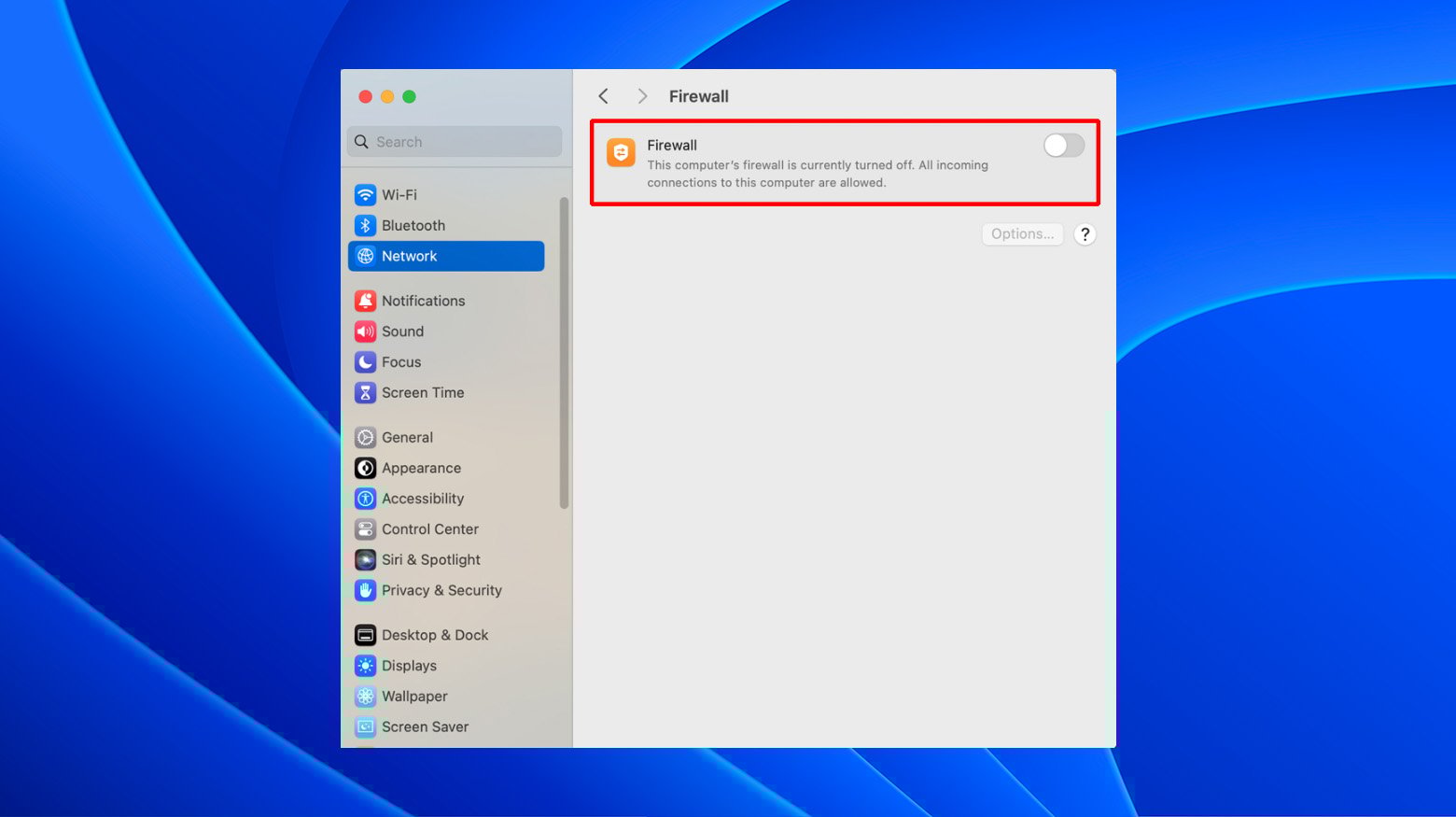
Task: Open Screen Time hourglass icon
Action: (365, 393)
